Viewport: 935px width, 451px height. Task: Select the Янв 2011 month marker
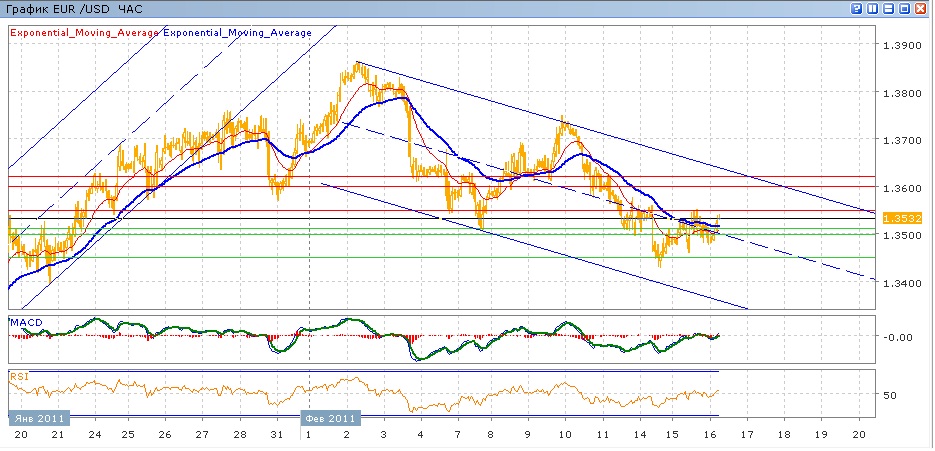coord(37,418)
